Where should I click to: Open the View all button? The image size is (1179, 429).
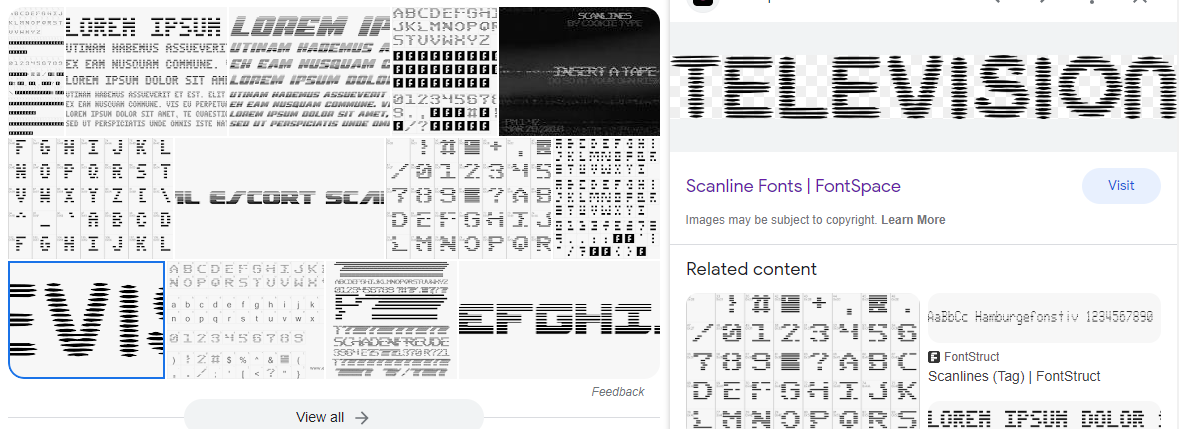(x=334, y=415)
